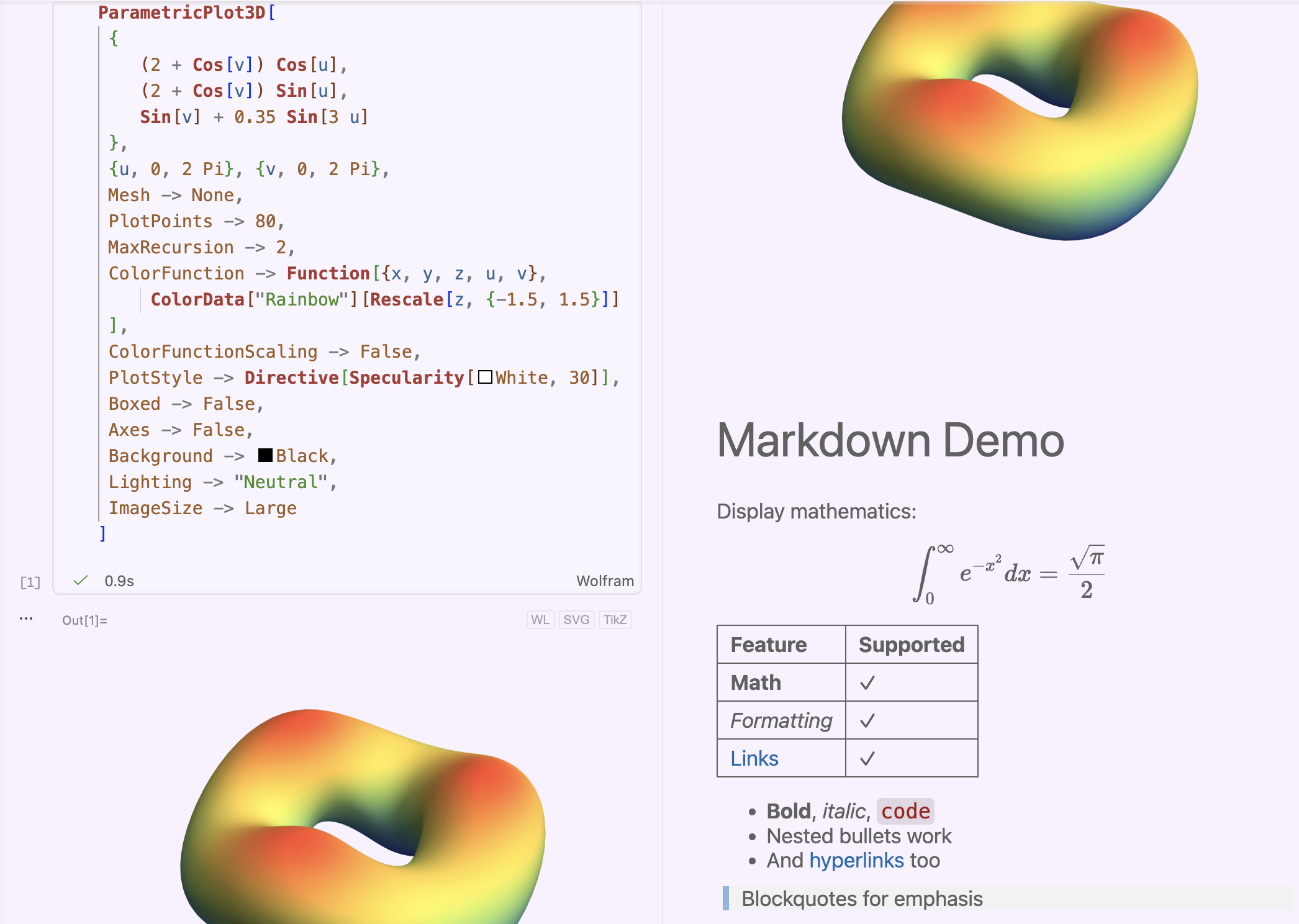Click the torus plot in Out[1]
The width and height of the screenshot is (1299, 924).
point(363,816)
